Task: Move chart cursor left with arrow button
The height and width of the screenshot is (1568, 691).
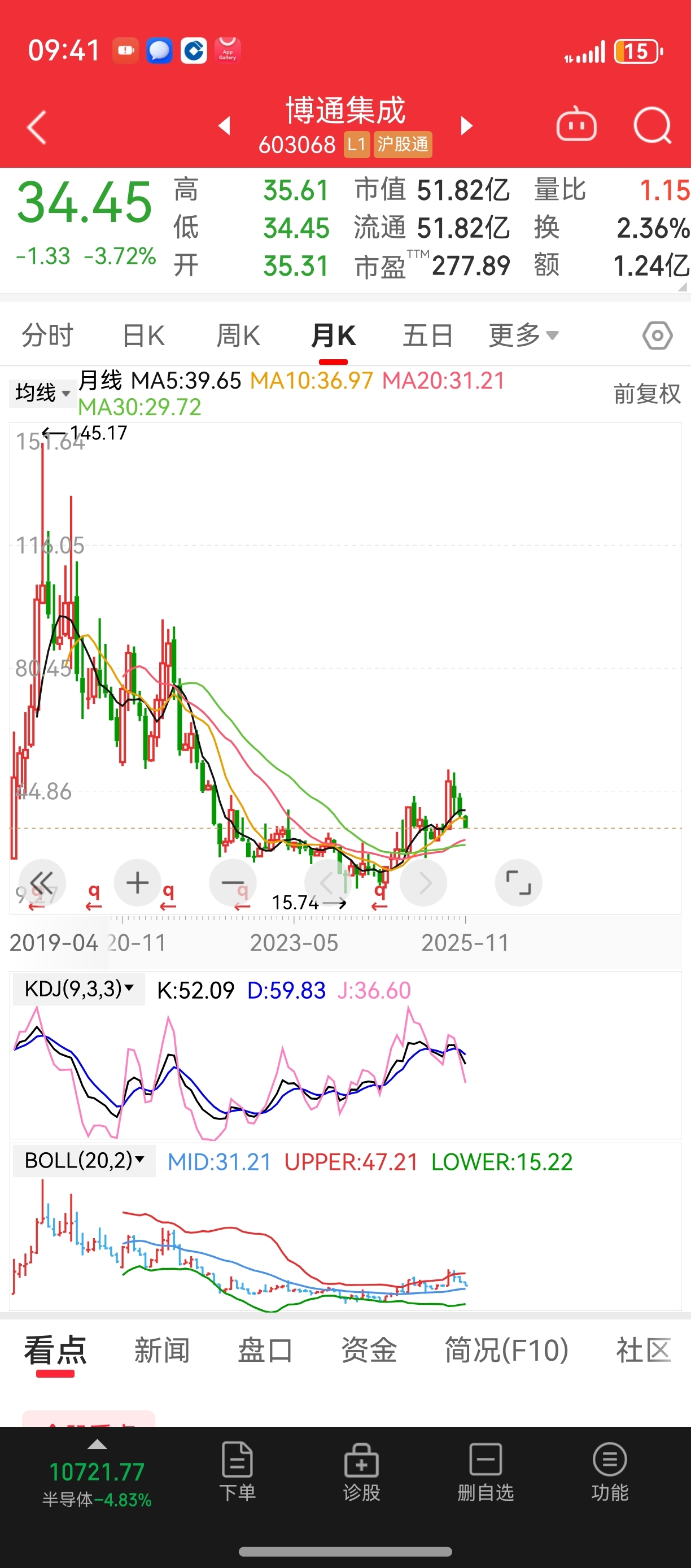Action: tap(328, 883)
